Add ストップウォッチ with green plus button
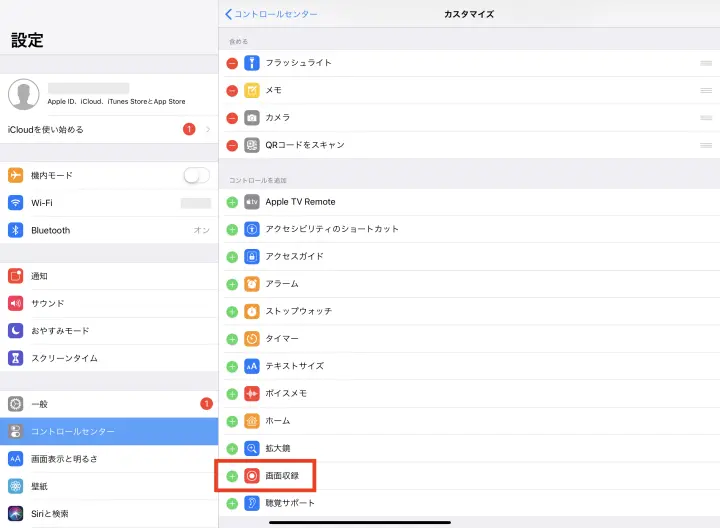The width and height of the screenshot is (720, 528). 232,312
